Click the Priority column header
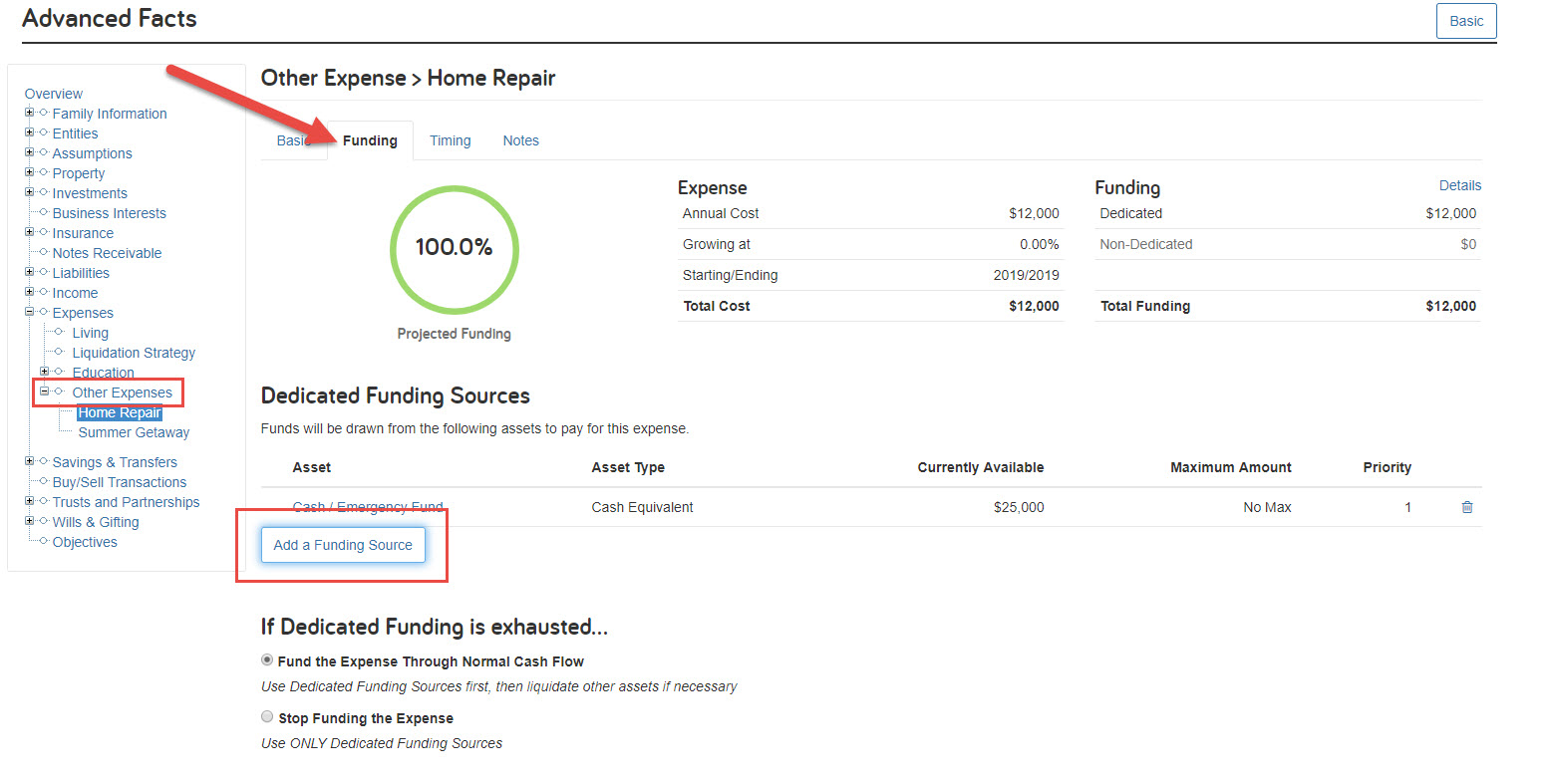 1388,467
